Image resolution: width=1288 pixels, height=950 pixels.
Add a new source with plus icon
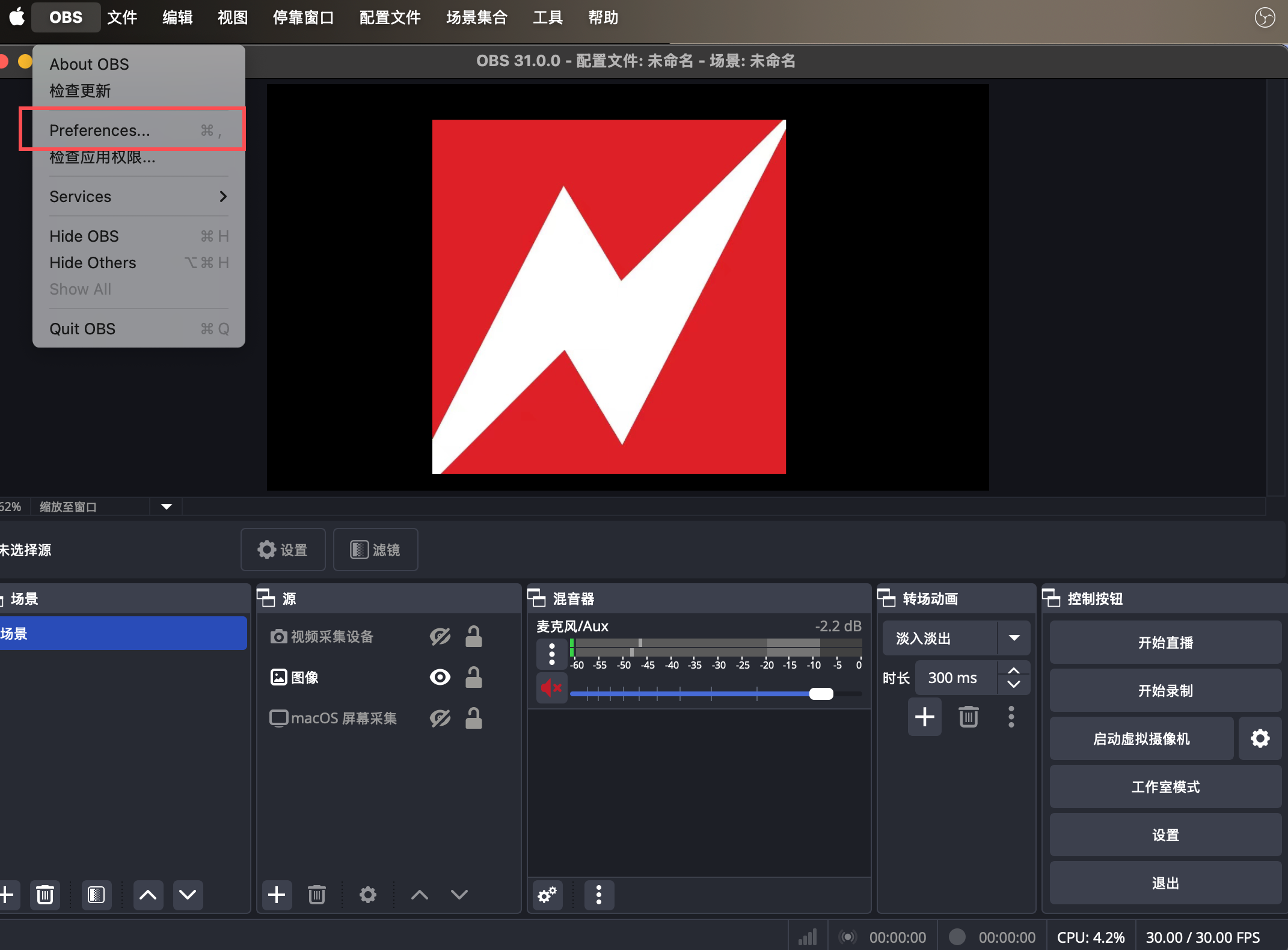coord(277,895)
